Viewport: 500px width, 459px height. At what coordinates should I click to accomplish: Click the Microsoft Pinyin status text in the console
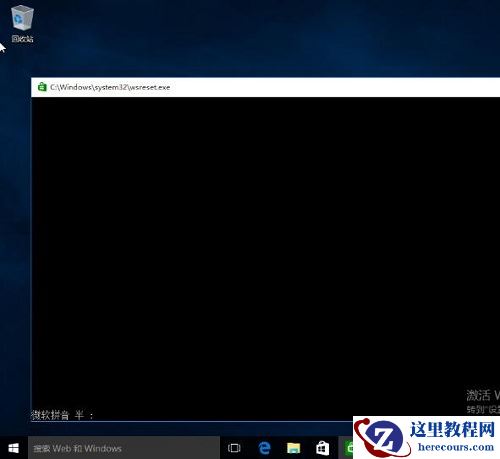62,415
